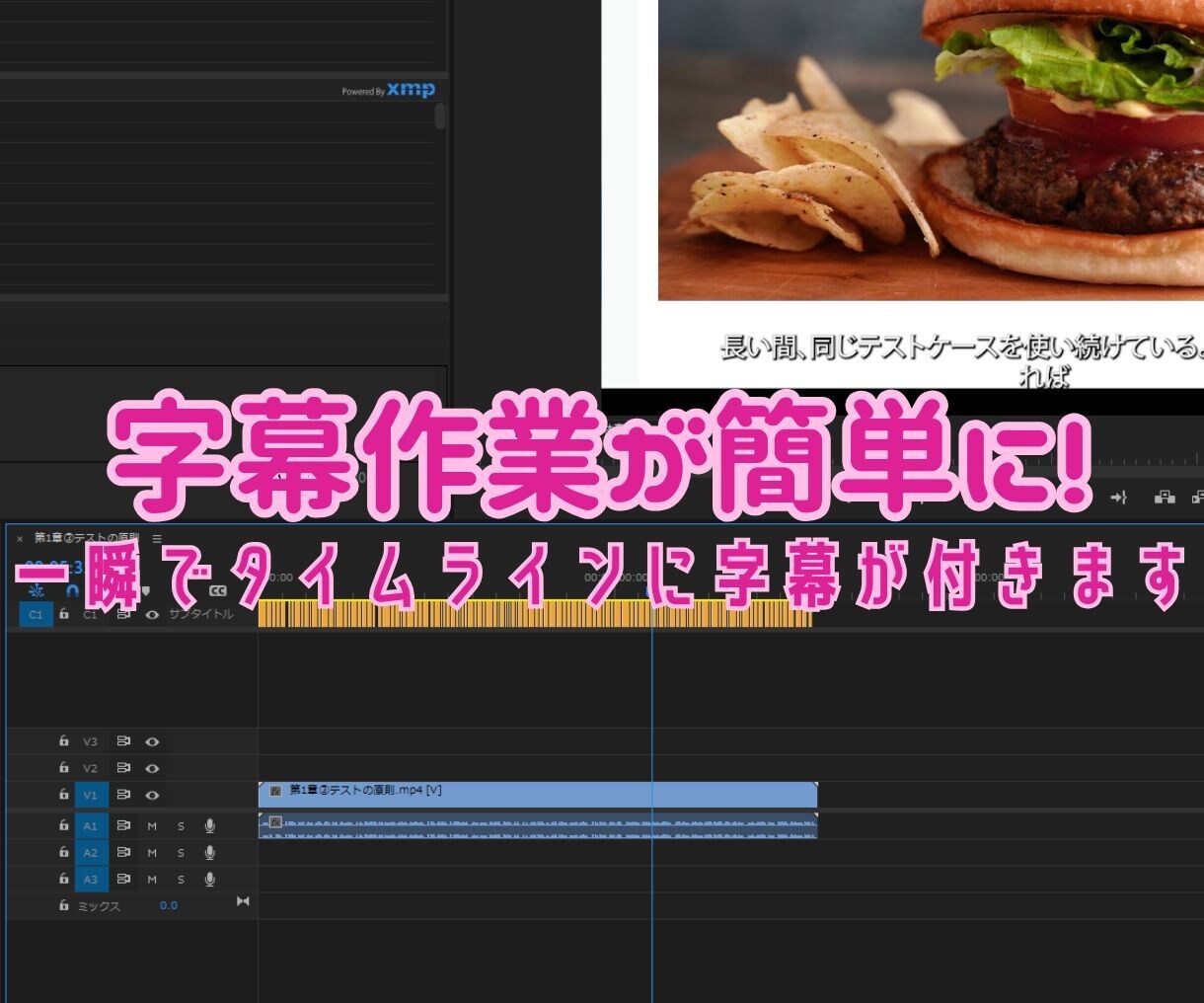Image resolution: width=1204 pixels, height=1003 pixels.
Task: Toggle sync lock on track A3
Action: click(x=123, y=879)
